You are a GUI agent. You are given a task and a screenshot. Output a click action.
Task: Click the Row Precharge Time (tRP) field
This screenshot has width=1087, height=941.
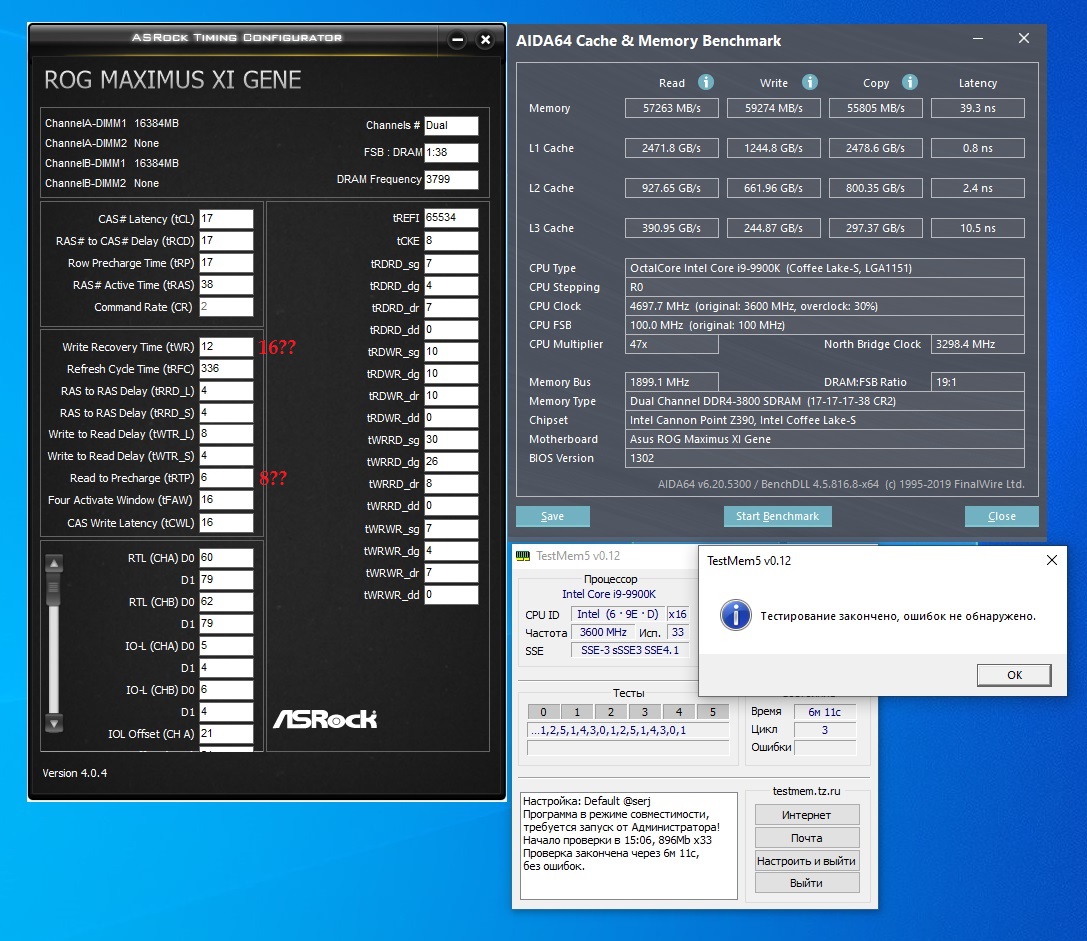pos(226,263)
